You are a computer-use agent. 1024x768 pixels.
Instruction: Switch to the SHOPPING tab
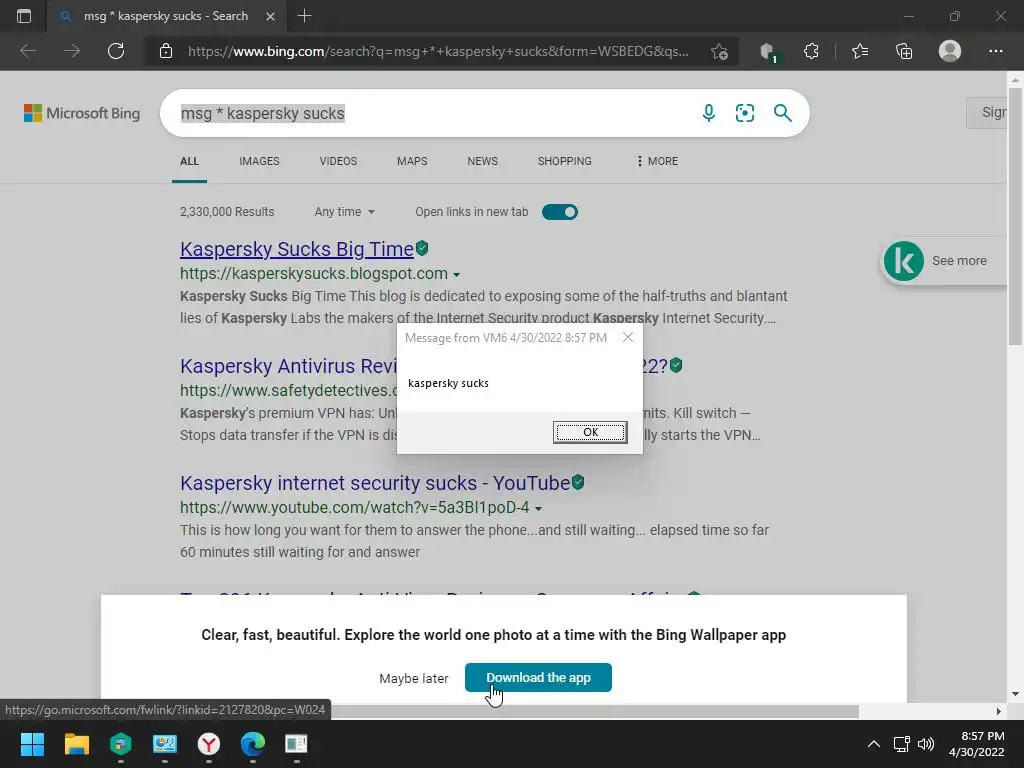[x=565, y=161]
